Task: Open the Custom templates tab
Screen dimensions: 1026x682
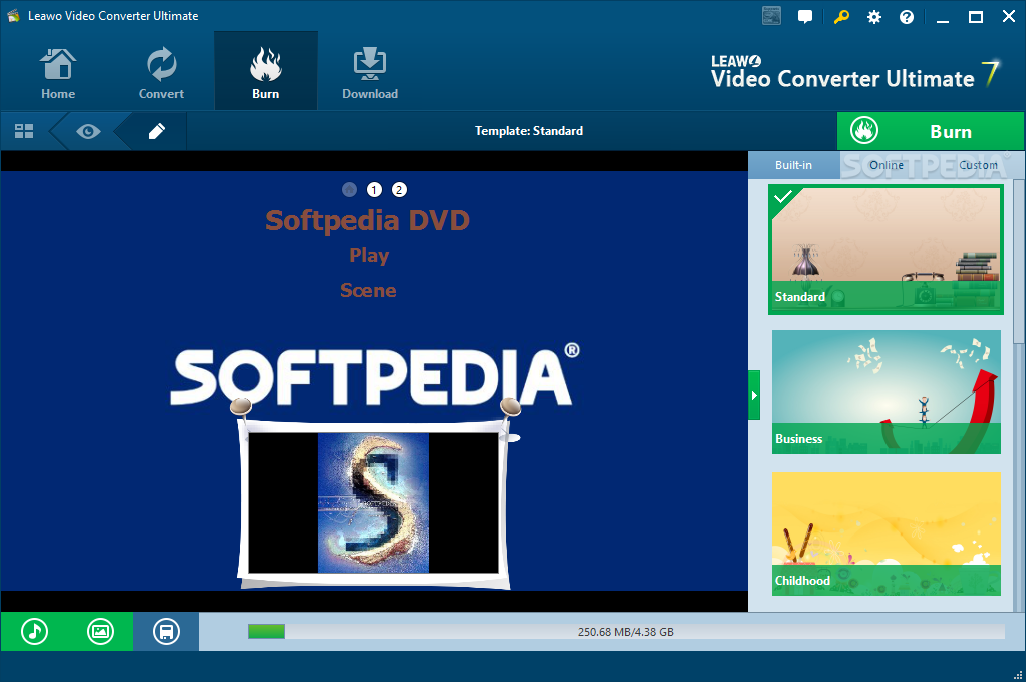Action: [978, 165]
